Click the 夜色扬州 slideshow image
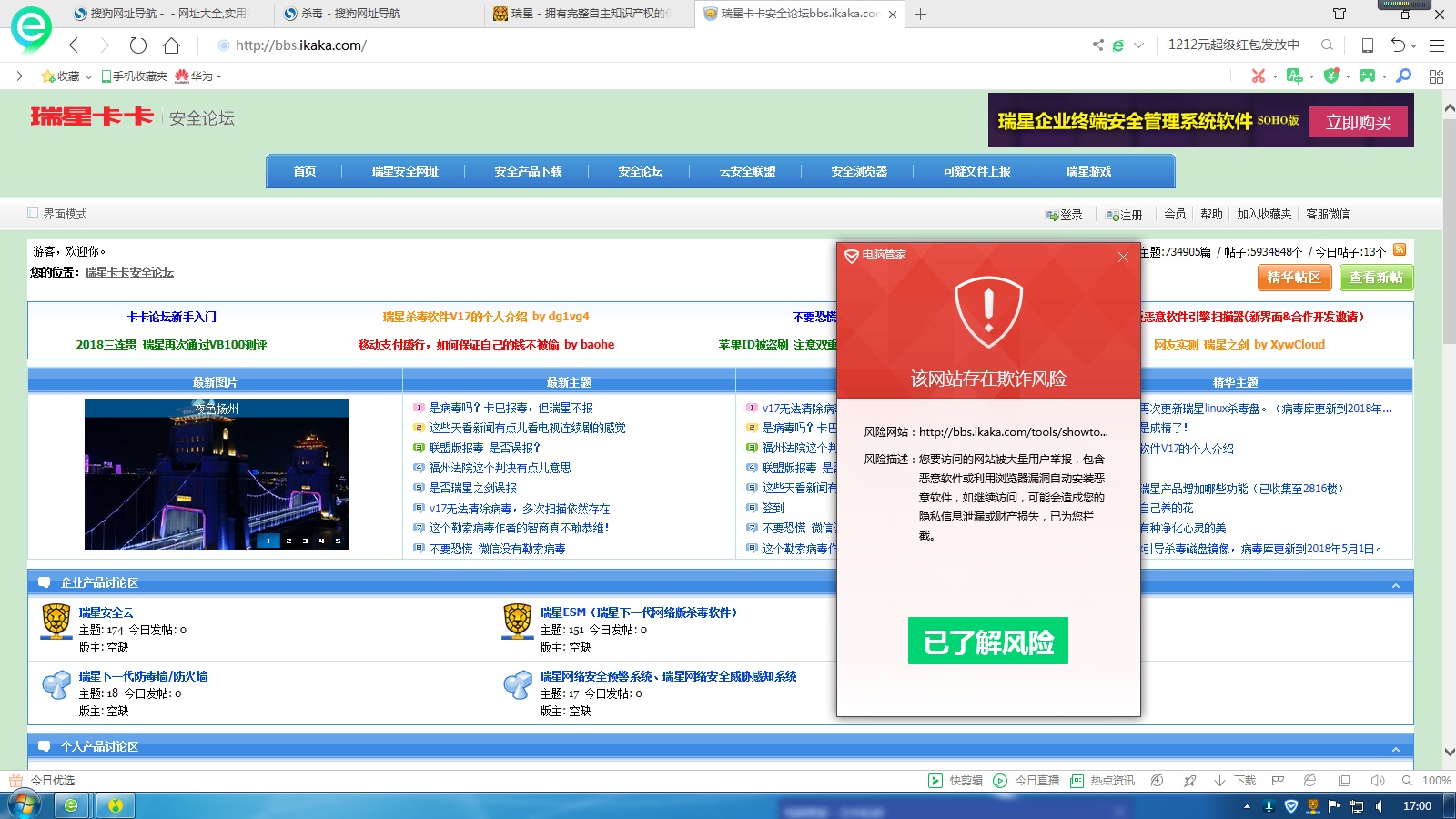The height and width of the screenshot is (819, 1456). coord(217,474)
